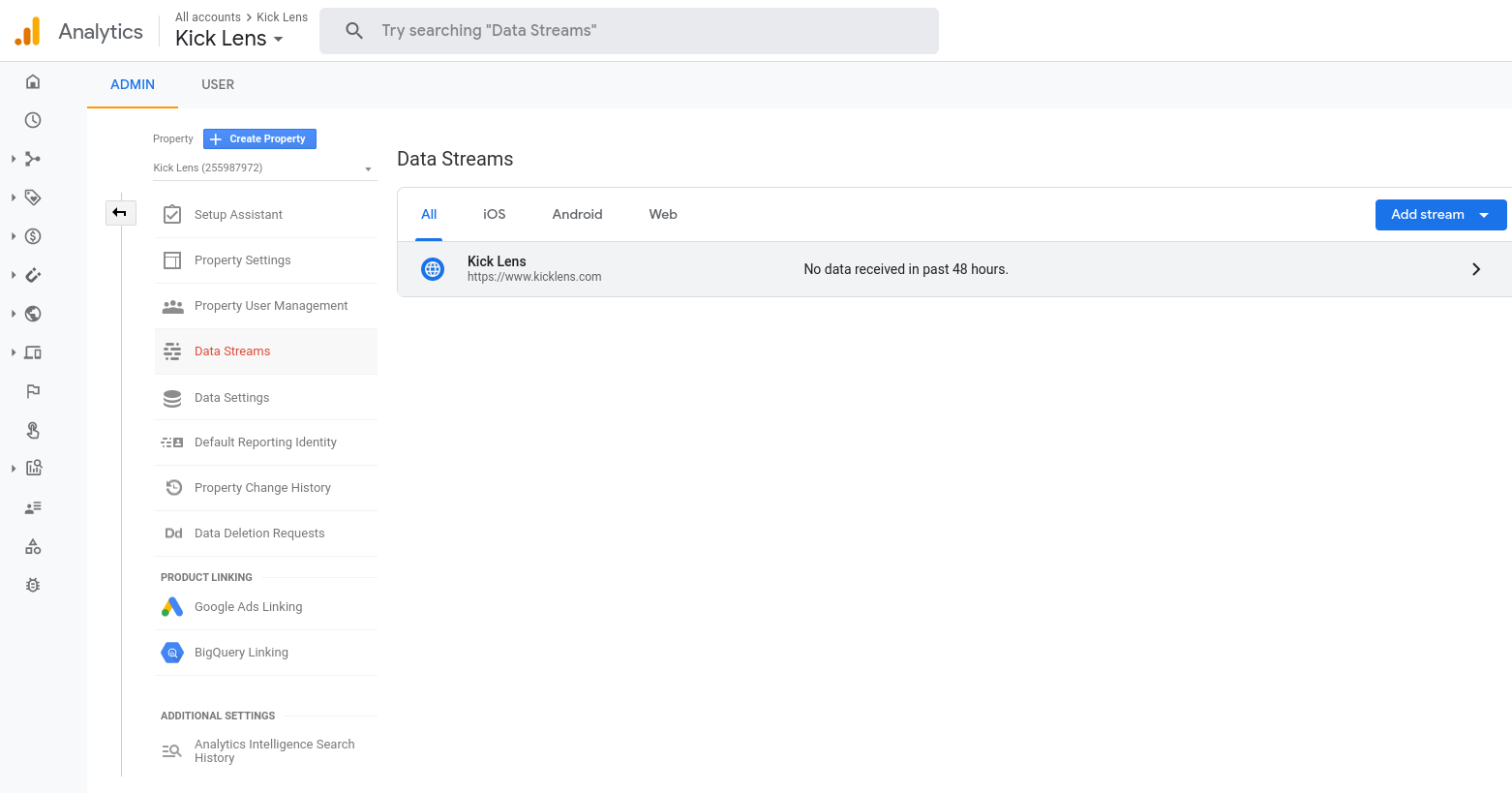The image size is (1512, 793).
Task: Open the Property Settings link
Action: pos(242,260)
